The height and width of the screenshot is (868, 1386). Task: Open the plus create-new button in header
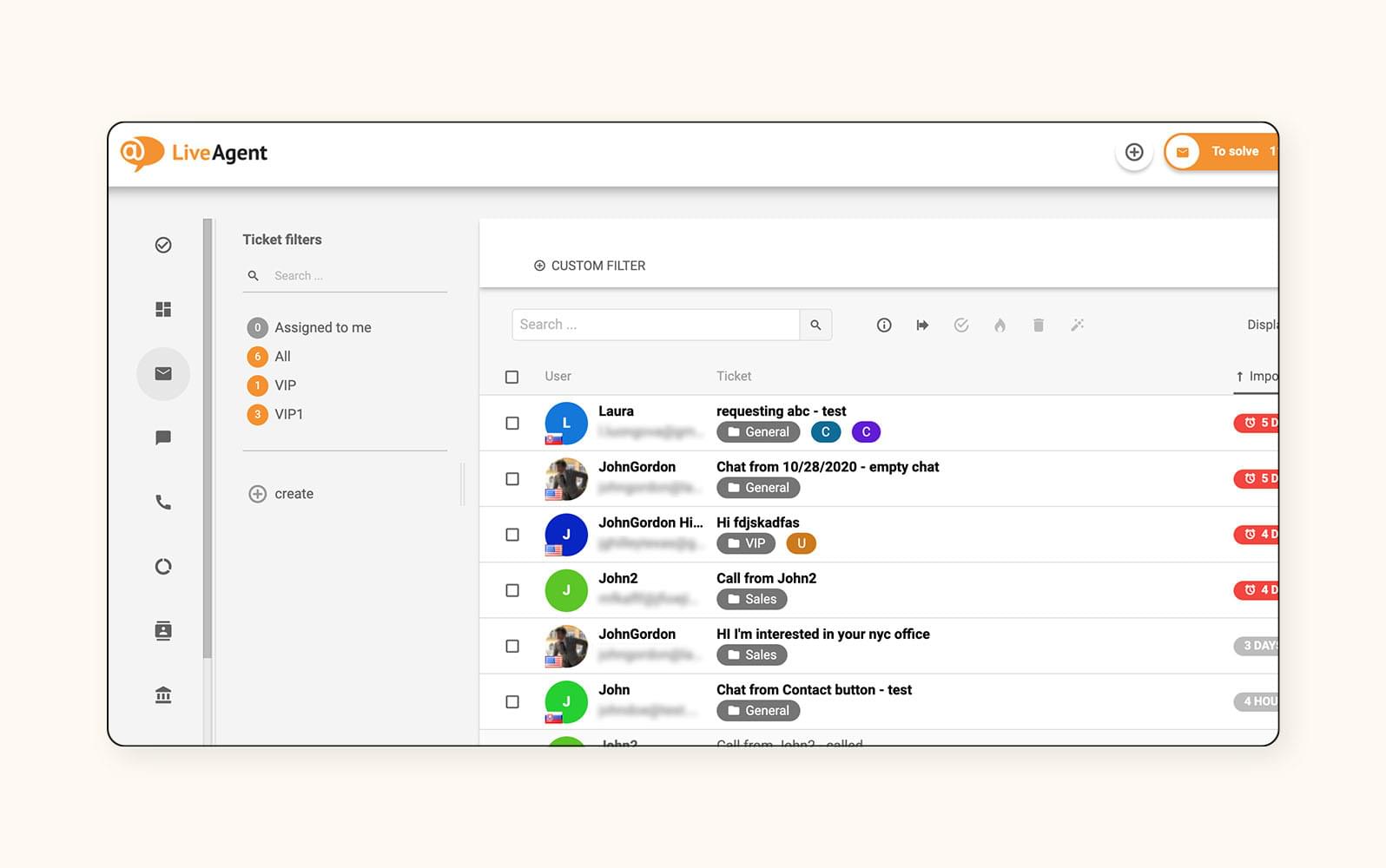tap(1134, 152)
